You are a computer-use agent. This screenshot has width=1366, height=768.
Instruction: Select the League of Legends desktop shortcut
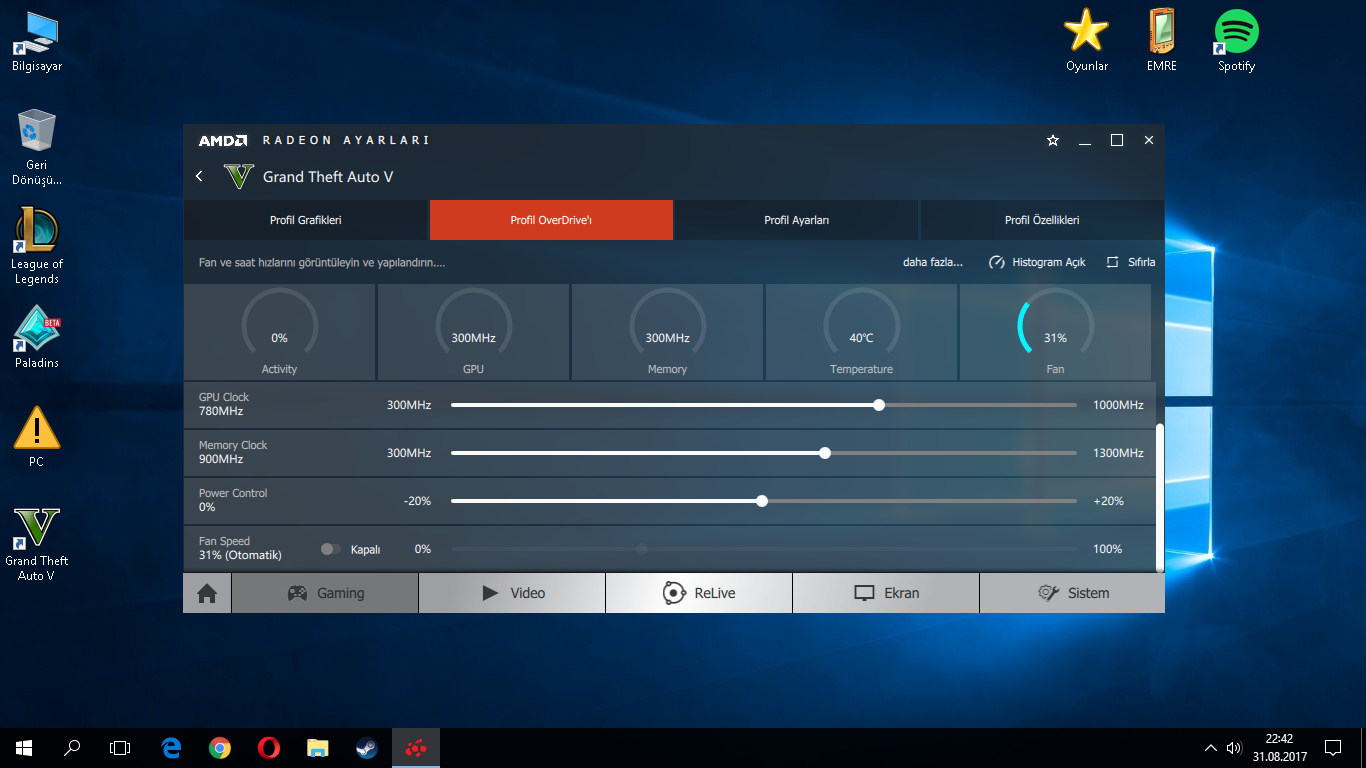point(37,245)
